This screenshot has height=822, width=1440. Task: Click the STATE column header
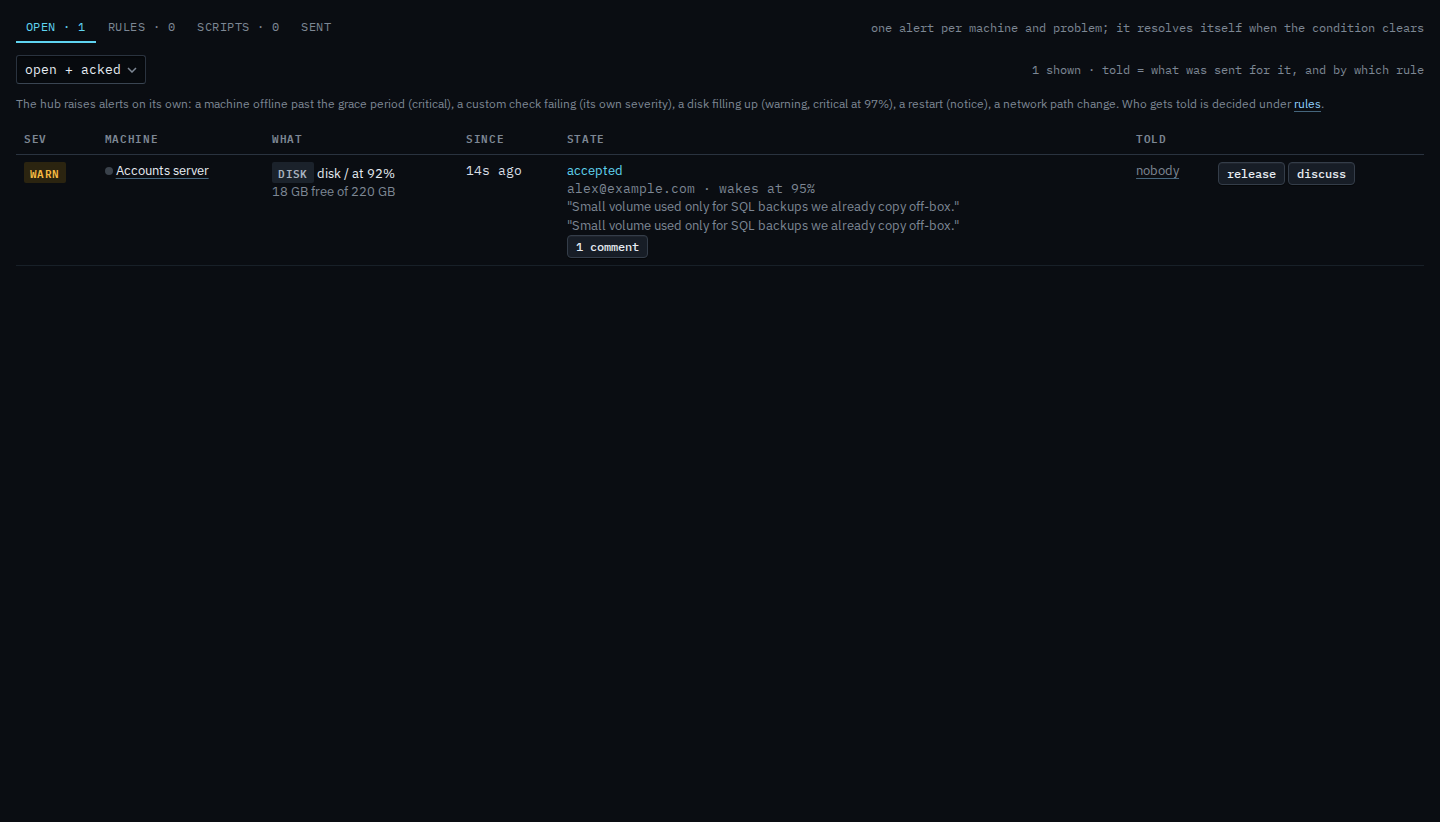click(585, 139)
